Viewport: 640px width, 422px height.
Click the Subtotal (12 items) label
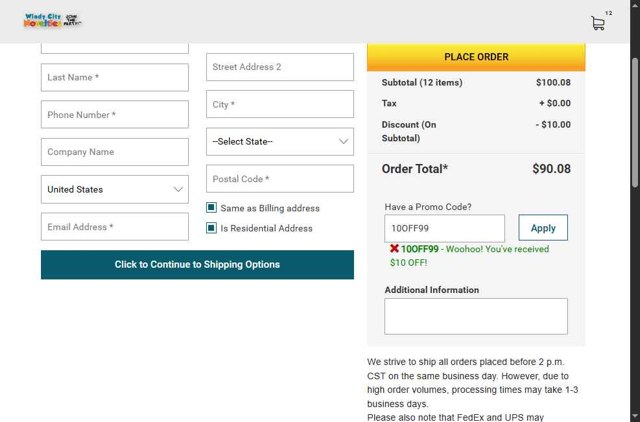[x=422, y=82]
